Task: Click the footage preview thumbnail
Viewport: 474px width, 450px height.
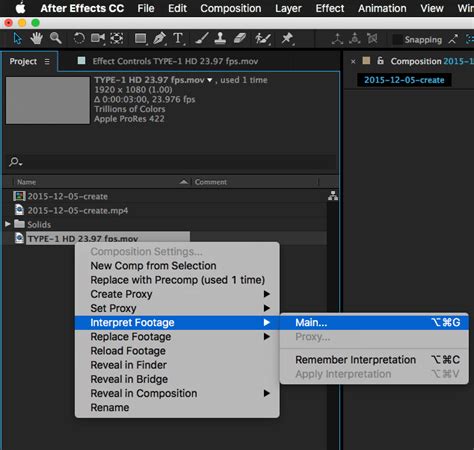Action: [x=48, y=100]
